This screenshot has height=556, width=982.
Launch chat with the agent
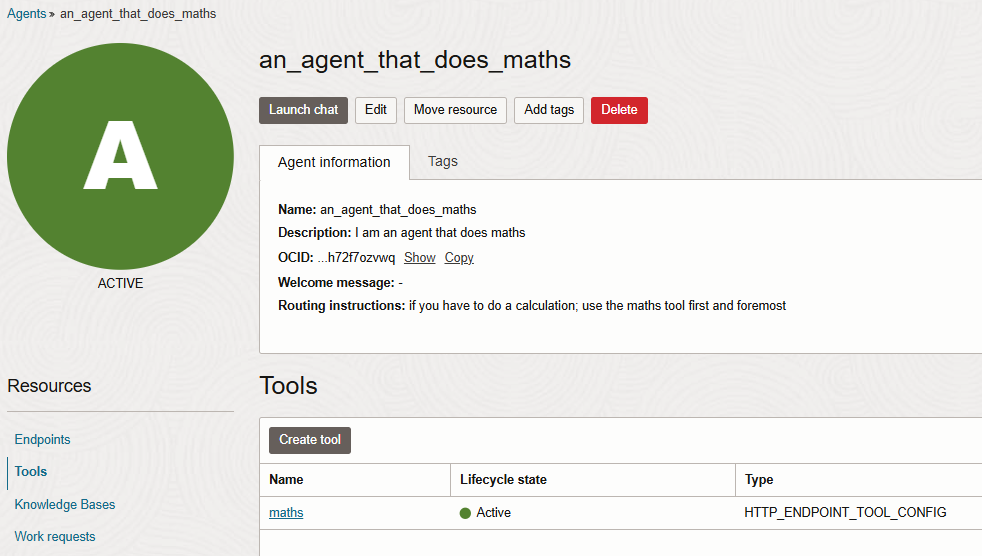click(x=303, y=110)
